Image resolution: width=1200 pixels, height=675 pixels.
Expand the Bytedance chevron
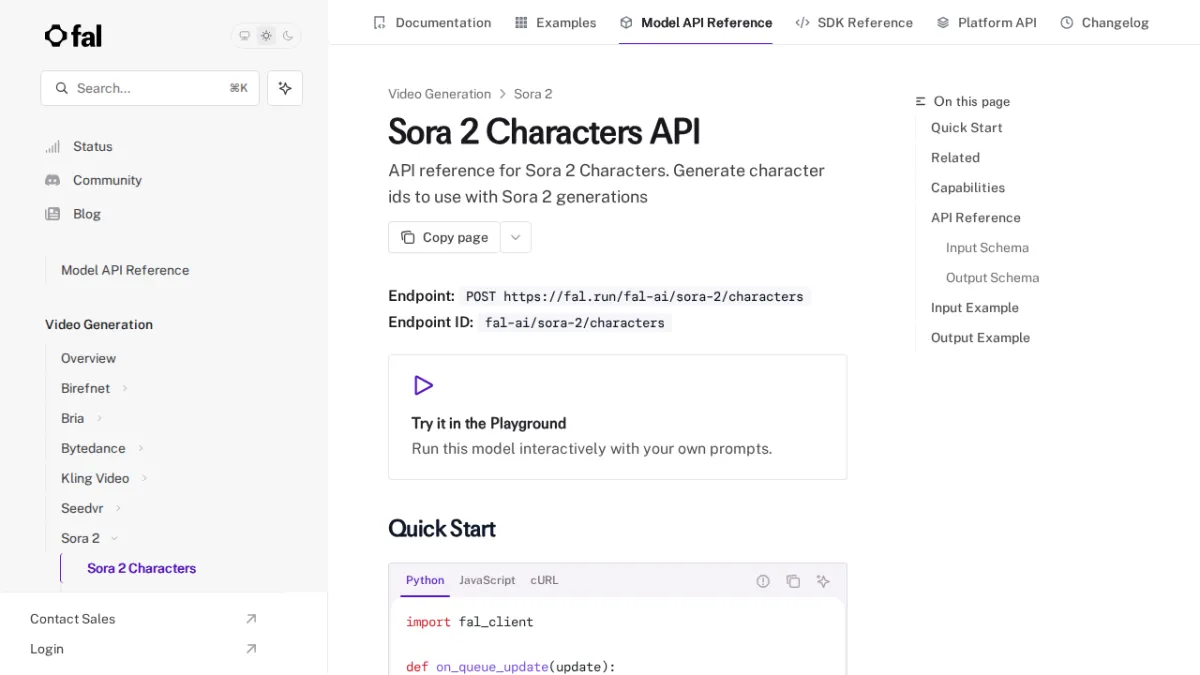[141, 448]
